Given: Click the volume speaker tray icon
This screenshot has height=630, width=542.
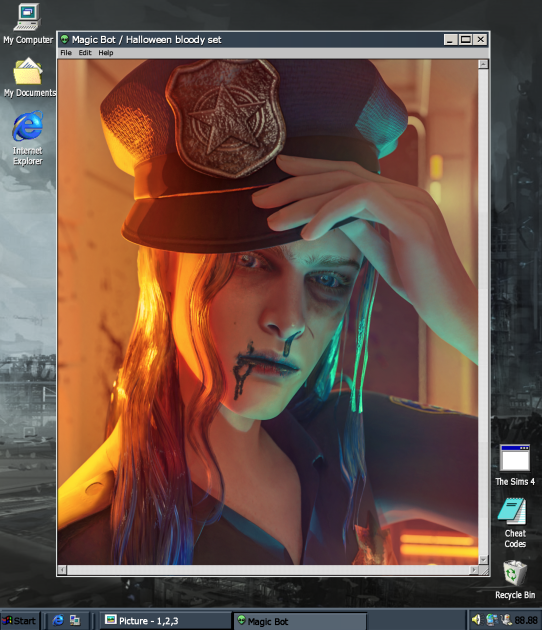Looking at the screenshot, I should point(476,620).
